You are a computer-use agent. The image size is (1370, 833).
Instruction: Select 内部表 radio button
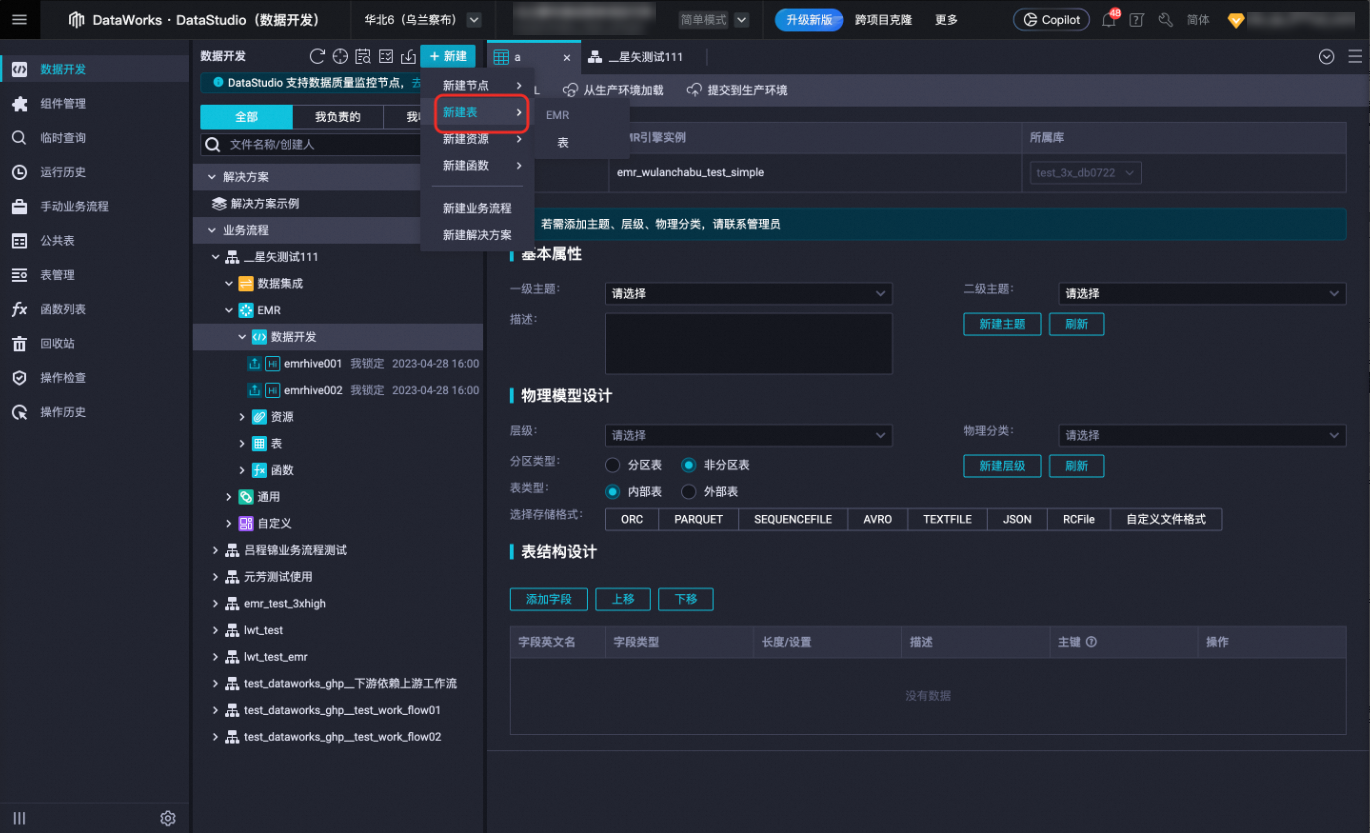click(x=613, y=492)
